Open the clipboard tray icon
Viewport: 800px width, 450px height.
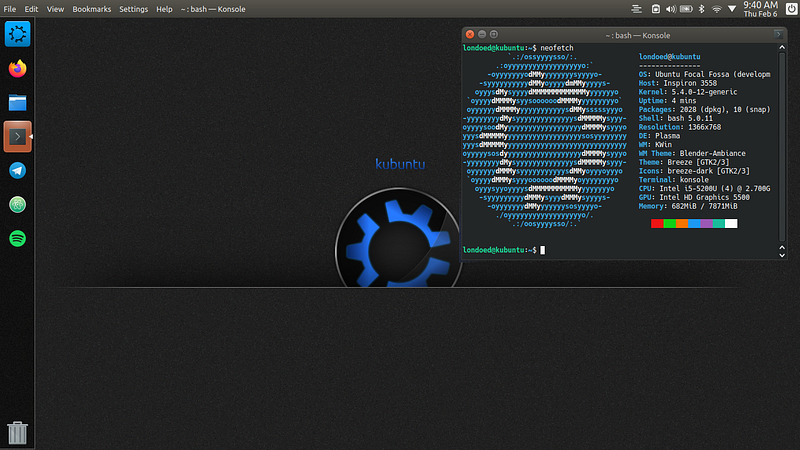[x=656, y=9]
